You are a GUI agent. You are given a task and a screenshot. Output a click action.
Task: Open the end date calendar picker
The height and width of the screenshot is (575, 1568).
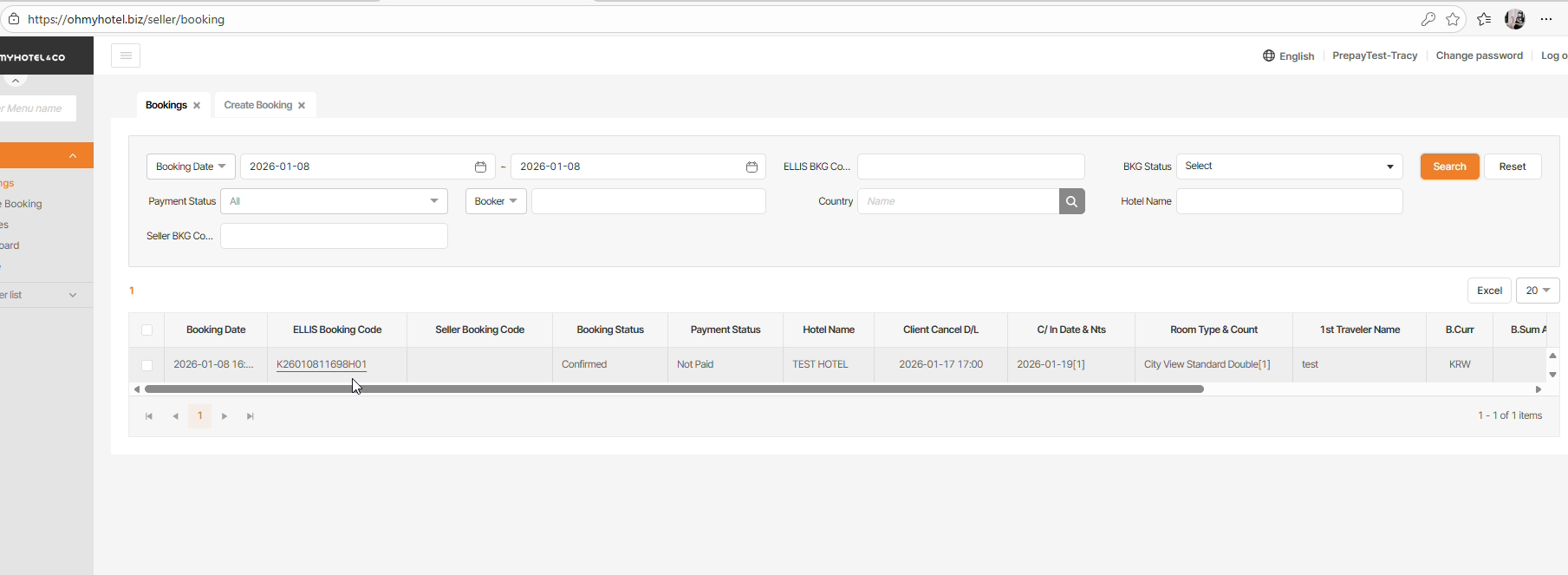pos(751,167)
